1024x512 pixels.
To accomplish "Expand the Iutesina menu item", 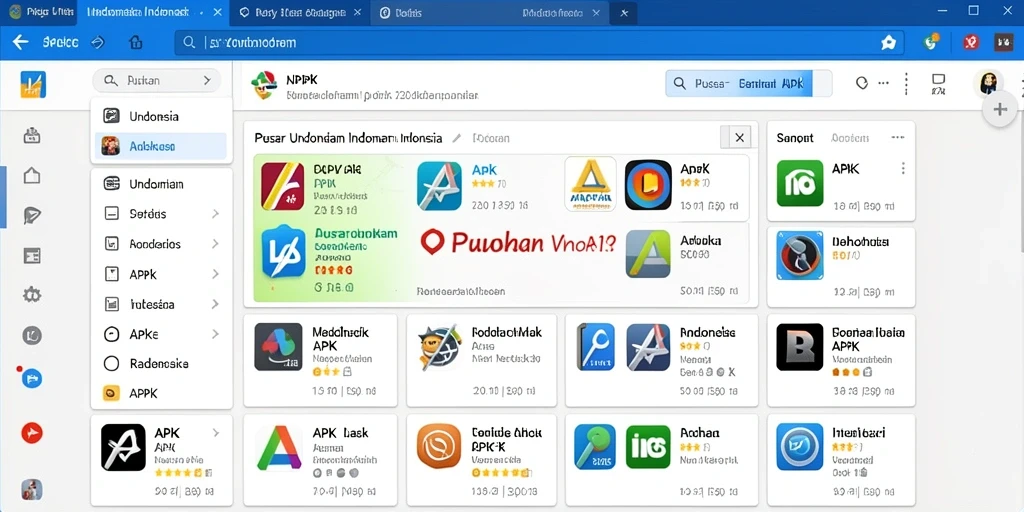I will tap(161, 304).
